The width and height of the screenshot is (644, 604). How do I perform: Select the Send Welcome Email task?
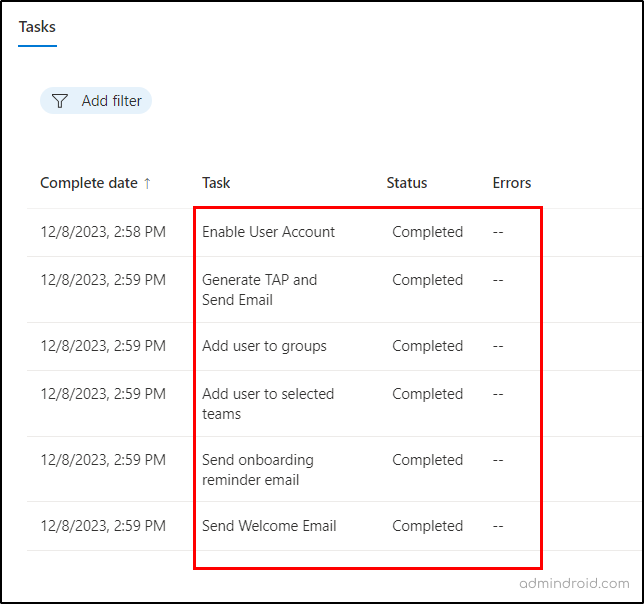[269, 526]
